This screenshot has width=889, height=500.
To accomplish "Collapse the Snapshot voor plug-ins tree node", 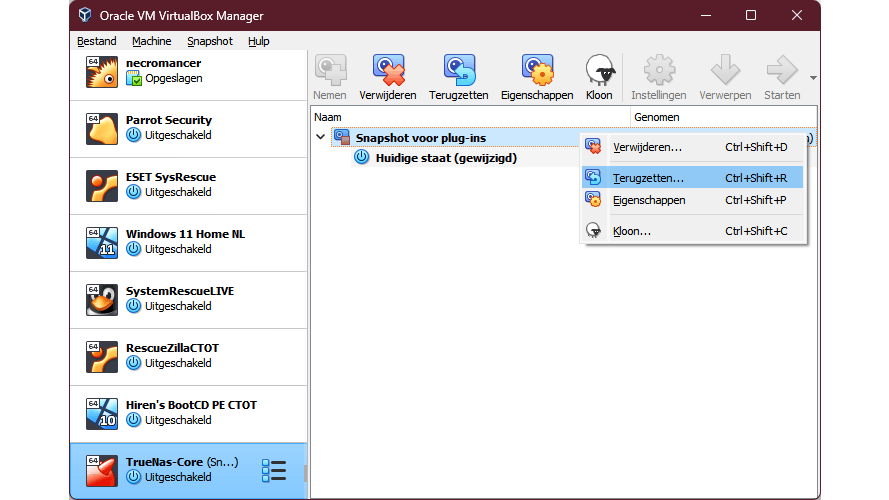I will tap(320, 137).
